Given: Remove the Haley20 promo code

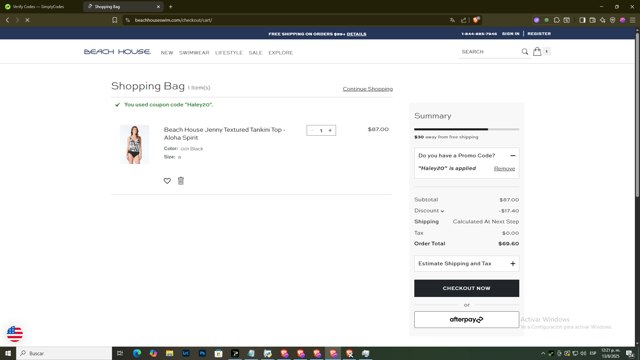Looking at the screenshot, I should point(504,169).
